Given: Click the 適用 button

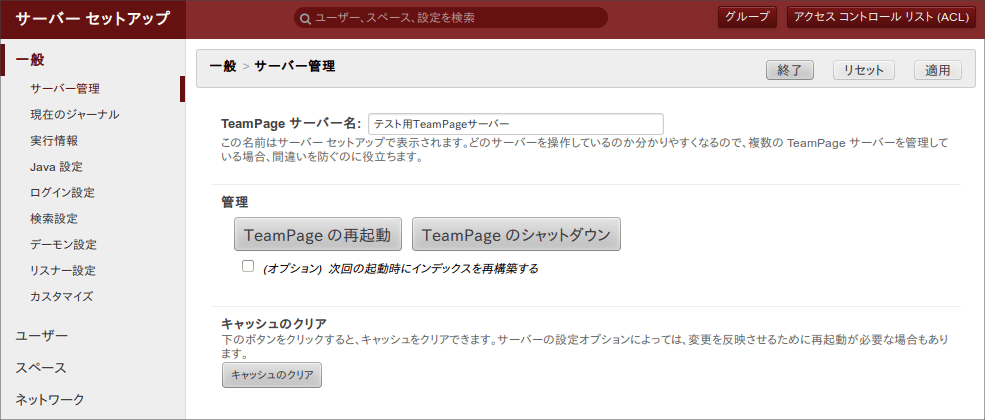Looking at the screenshot, I should click(x=938, y=70).
